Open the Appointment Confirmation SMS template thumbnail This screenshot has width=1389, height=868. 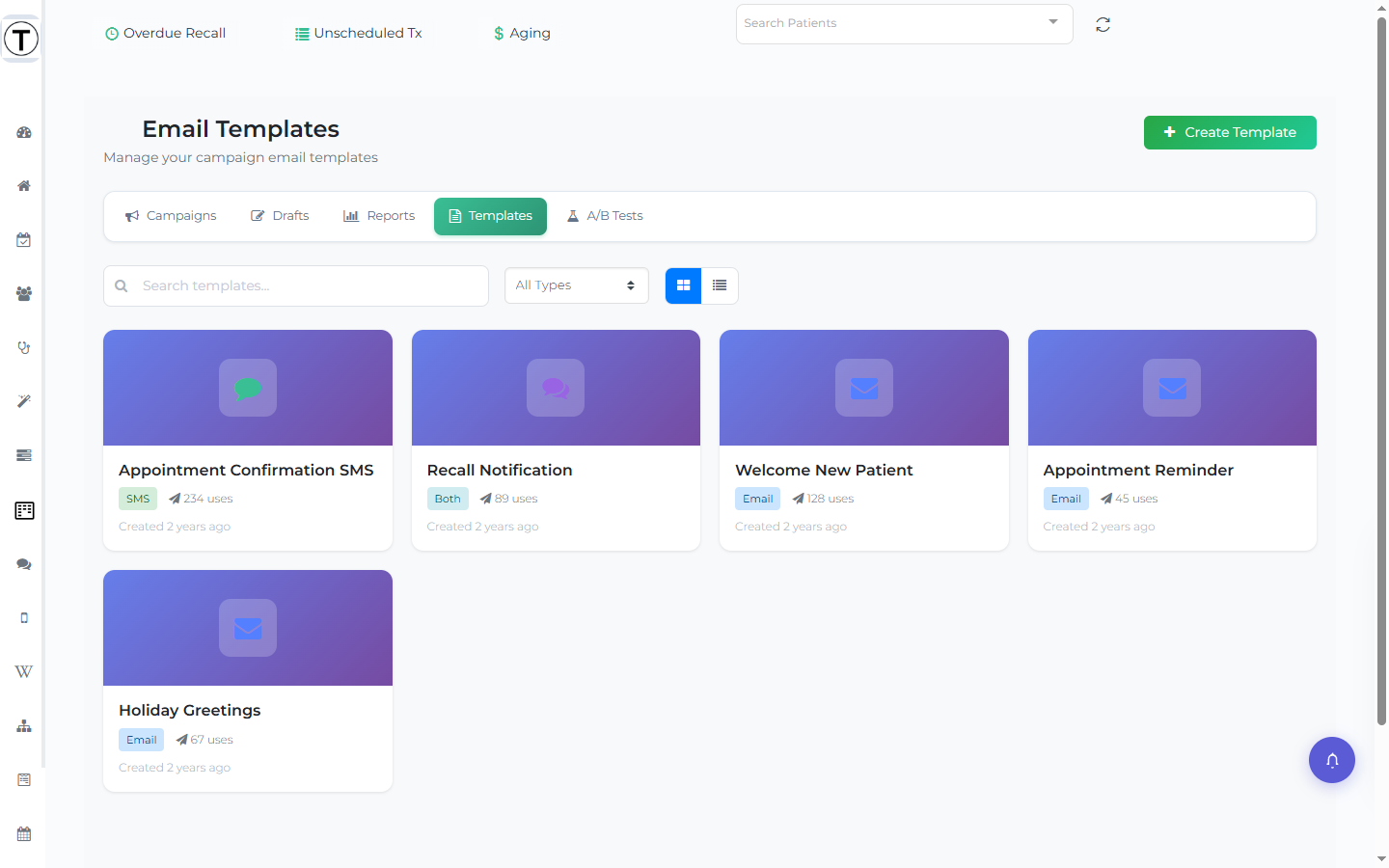[x=248, y=388]
